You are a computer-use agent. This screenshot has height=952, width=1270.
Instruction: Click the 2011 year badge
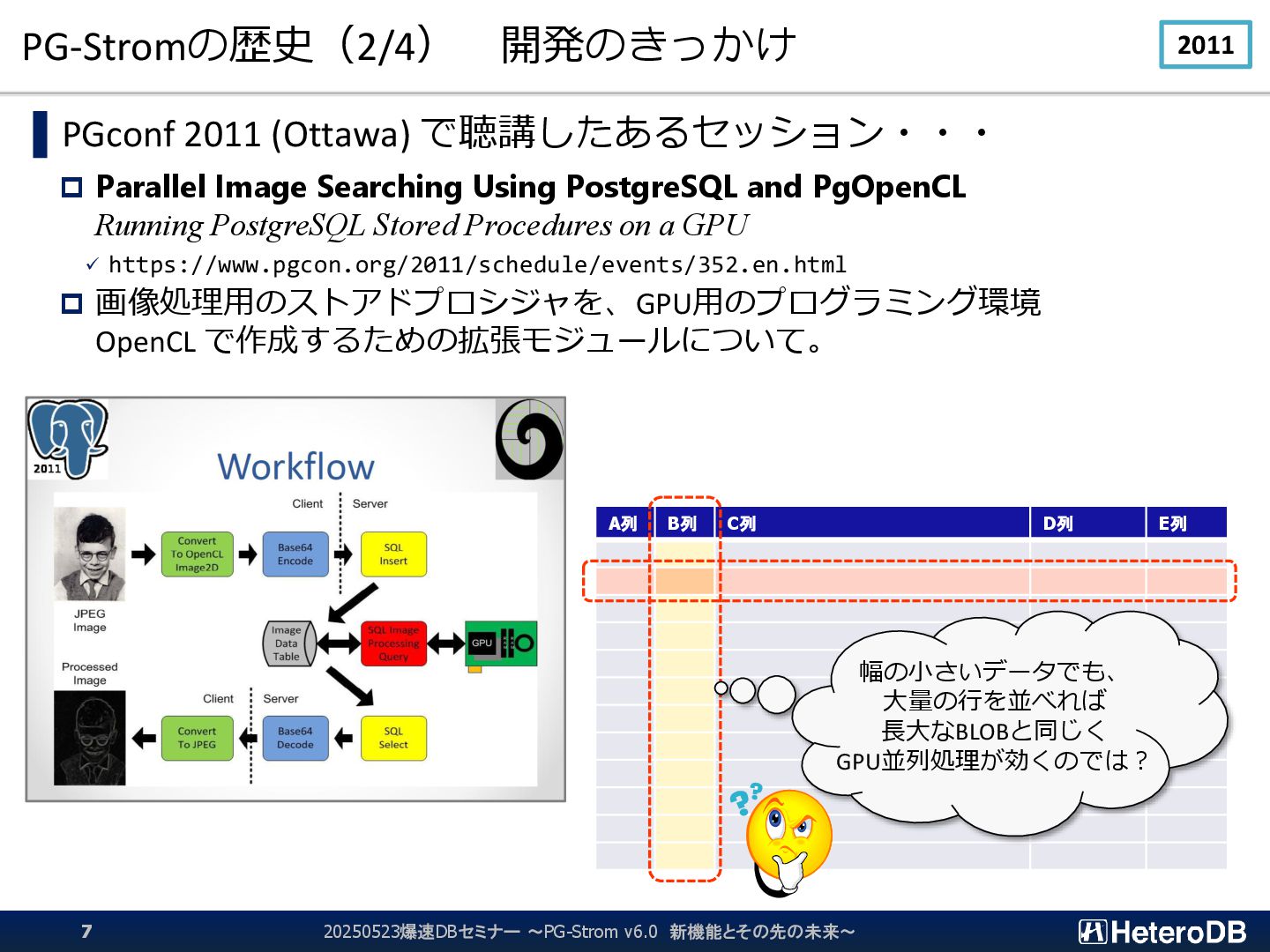[x=1206, y=45]
